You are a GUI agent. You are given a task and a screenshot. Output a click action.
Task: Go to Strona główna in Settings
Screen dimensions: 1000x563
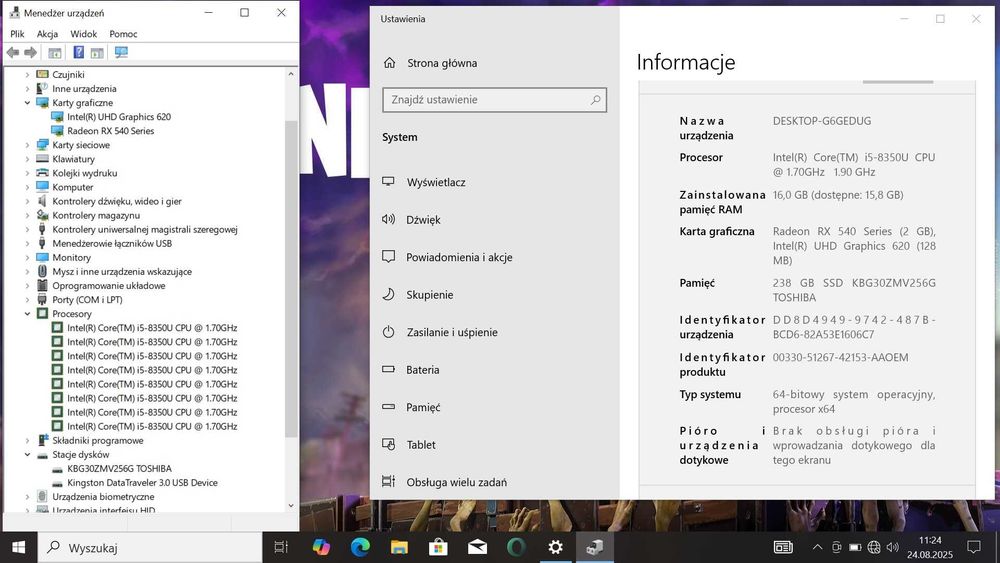[x=441, y=63]
